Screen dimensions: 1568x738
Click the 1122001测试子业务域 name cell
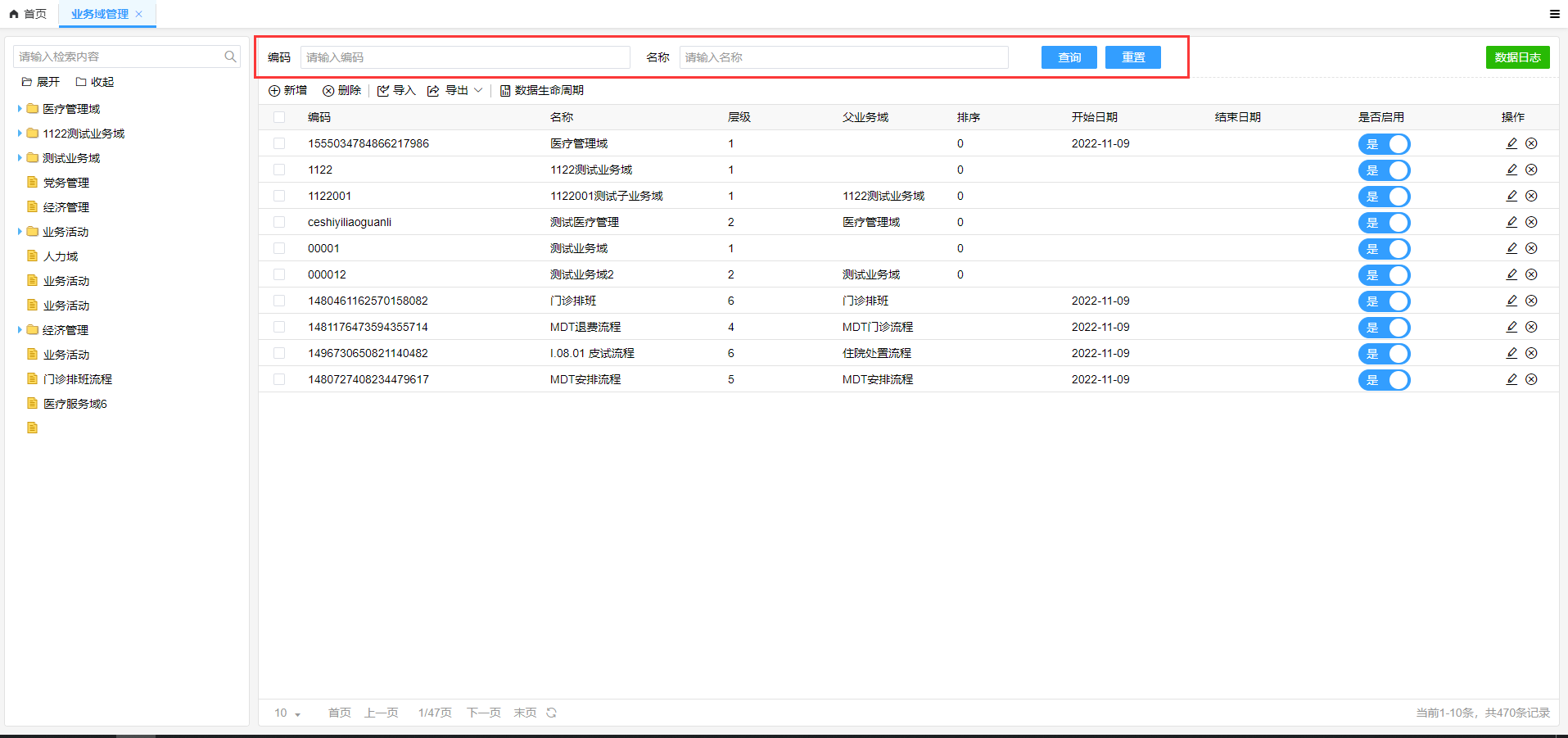point(607,196)
